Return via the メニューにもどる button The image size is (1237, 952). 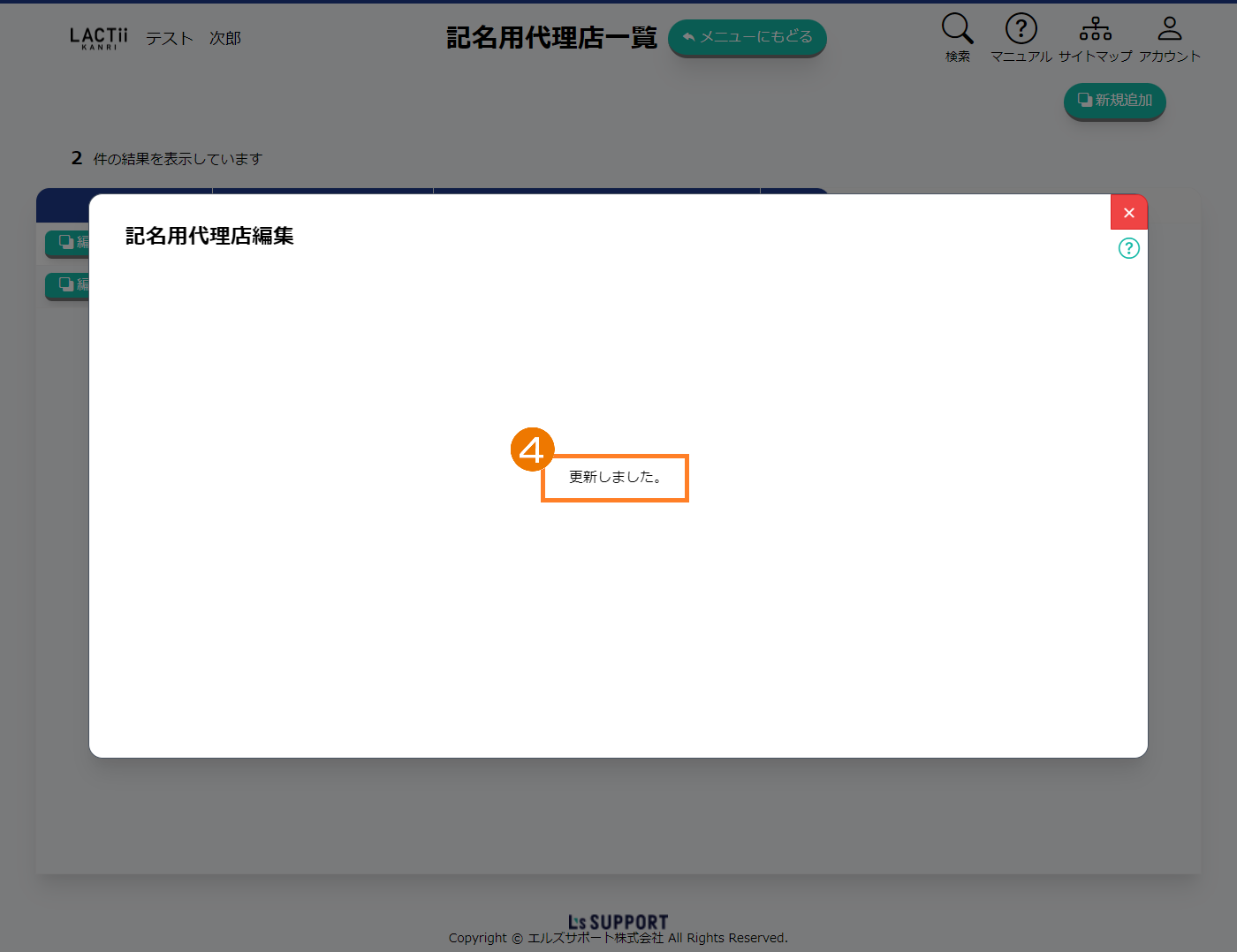(x=747, y=38)
